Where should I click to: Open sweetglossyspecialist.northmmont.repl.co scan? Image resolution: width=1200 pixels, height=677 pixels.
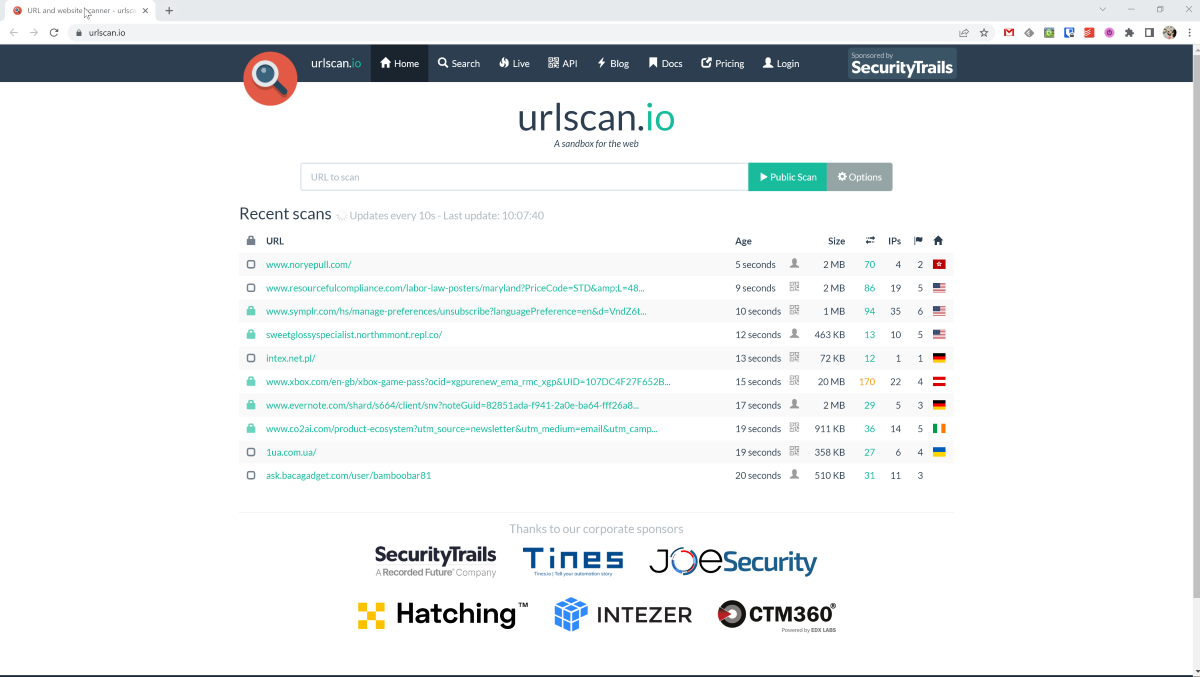point(354,335)
